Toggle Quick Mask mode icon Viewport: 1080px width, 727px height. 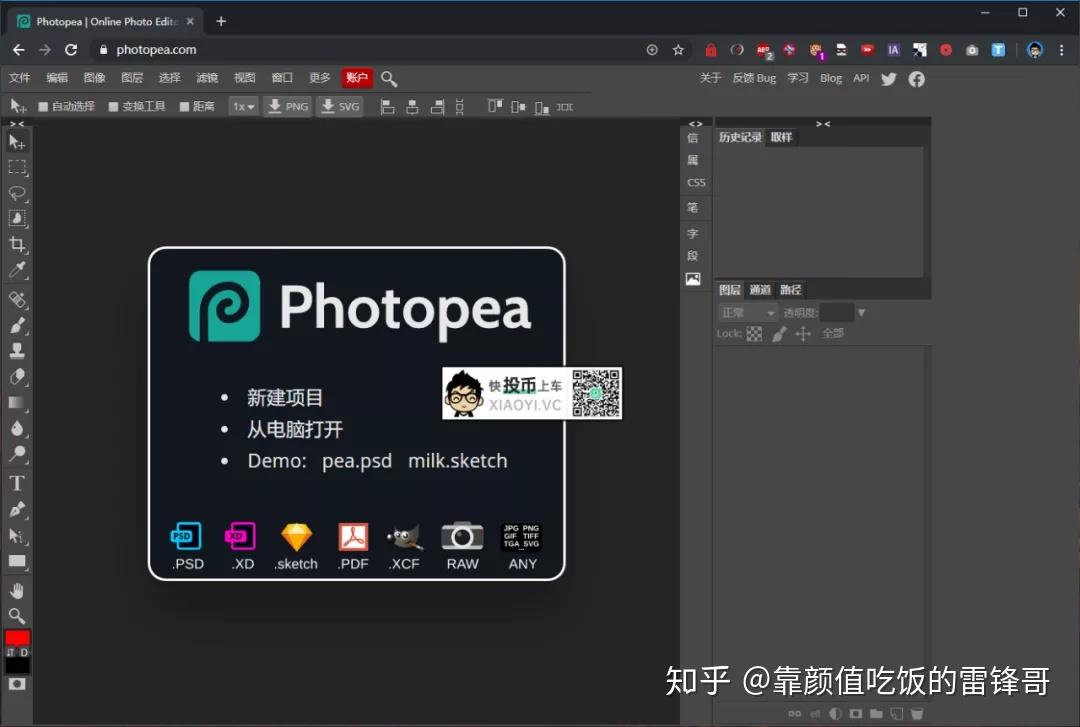pos(17,684)
